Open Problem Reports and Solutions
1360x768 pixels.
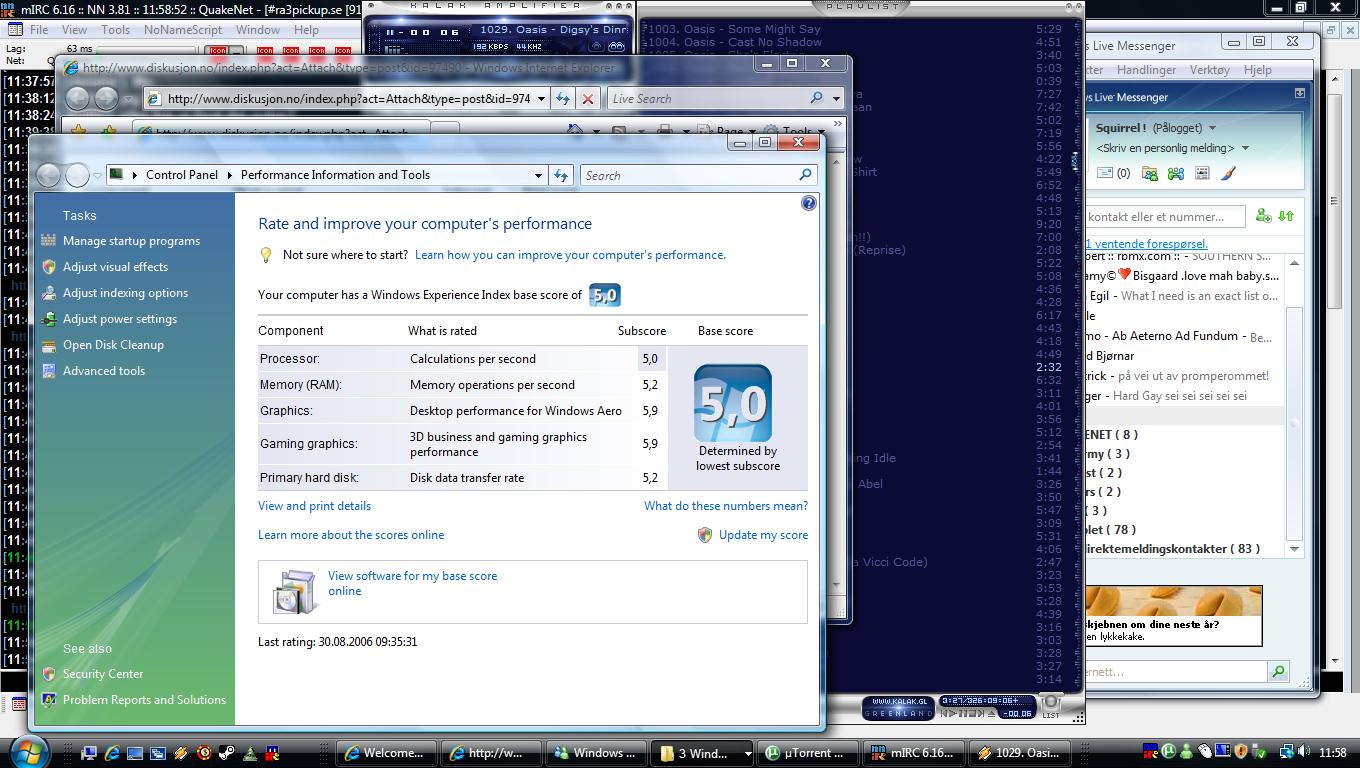coord(144,700)
